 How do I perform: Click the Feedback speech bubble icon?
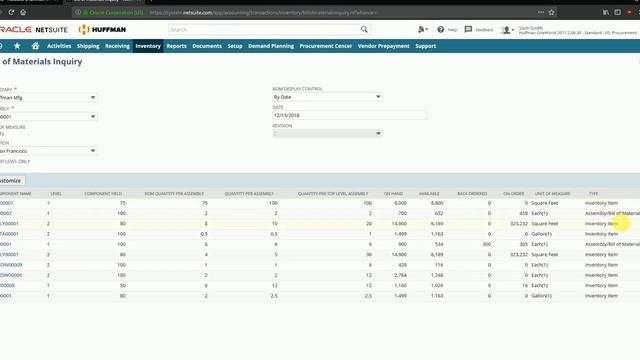468,29
